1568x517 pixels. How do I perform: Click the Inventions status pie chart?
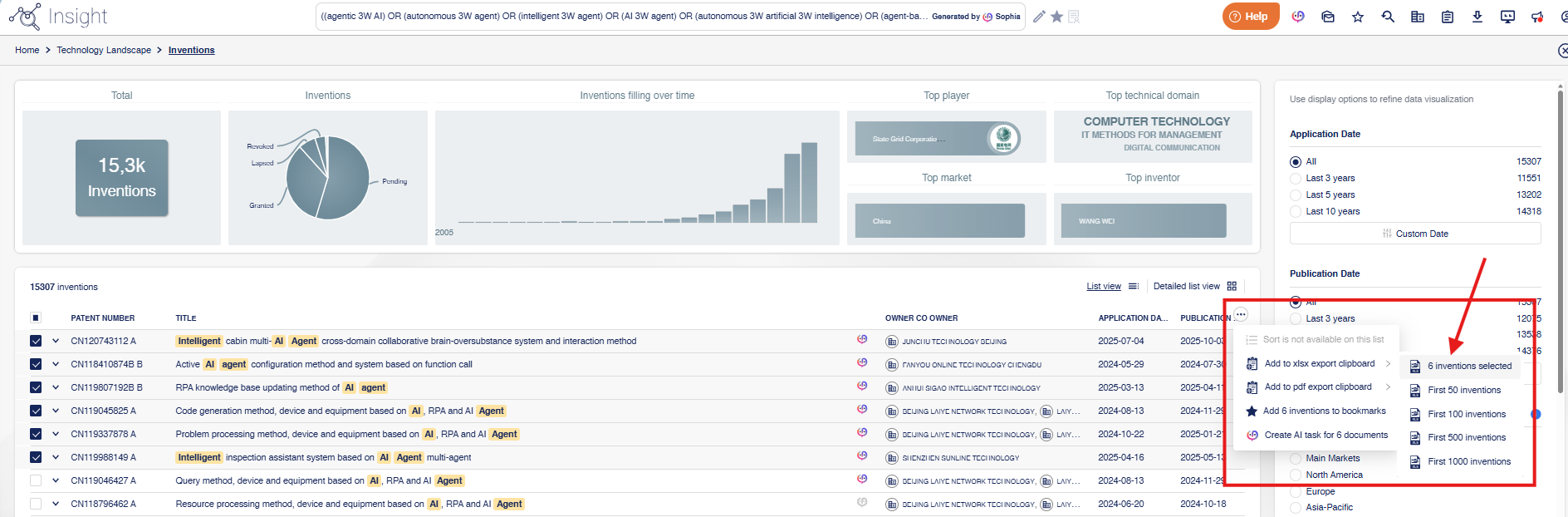coord(327,177)
